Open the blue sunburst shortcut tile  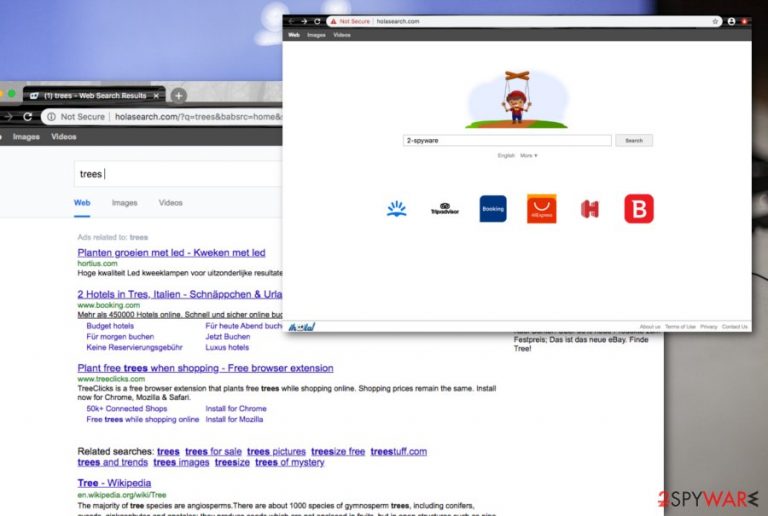(x=396, y=209)
